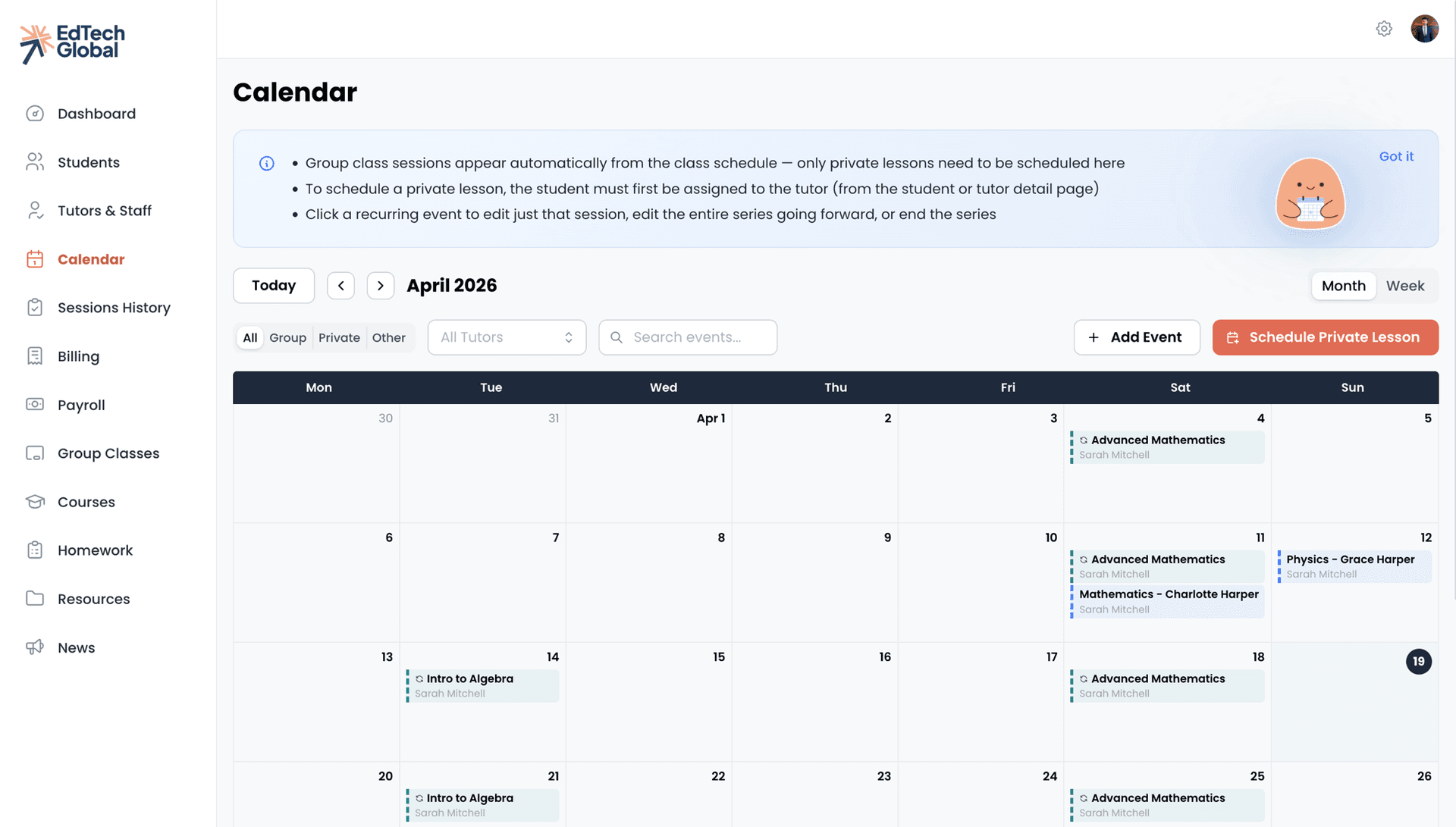Open the EdTech Global logo home link
1456x827 pixels.
[x=72, y=43]
